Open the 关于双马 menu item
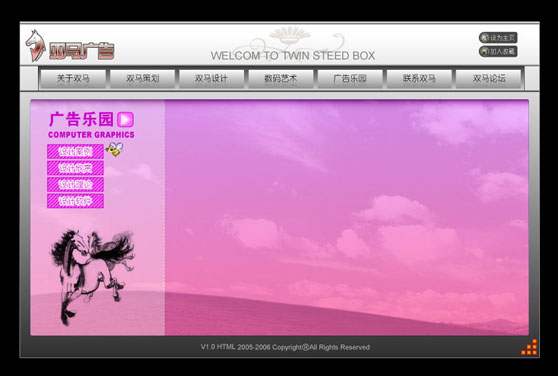 point(73,78)
